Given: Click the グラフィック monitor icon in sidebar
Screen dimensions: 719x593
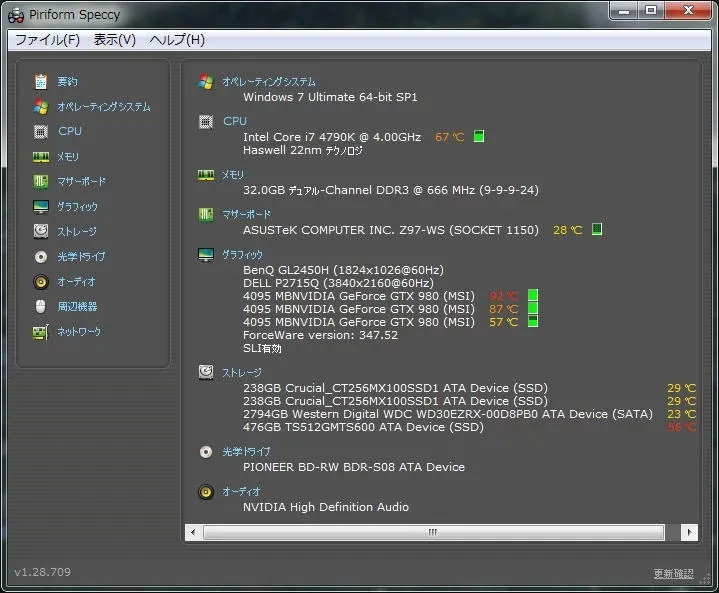Looking at the screenshot, I should [41, 206].
